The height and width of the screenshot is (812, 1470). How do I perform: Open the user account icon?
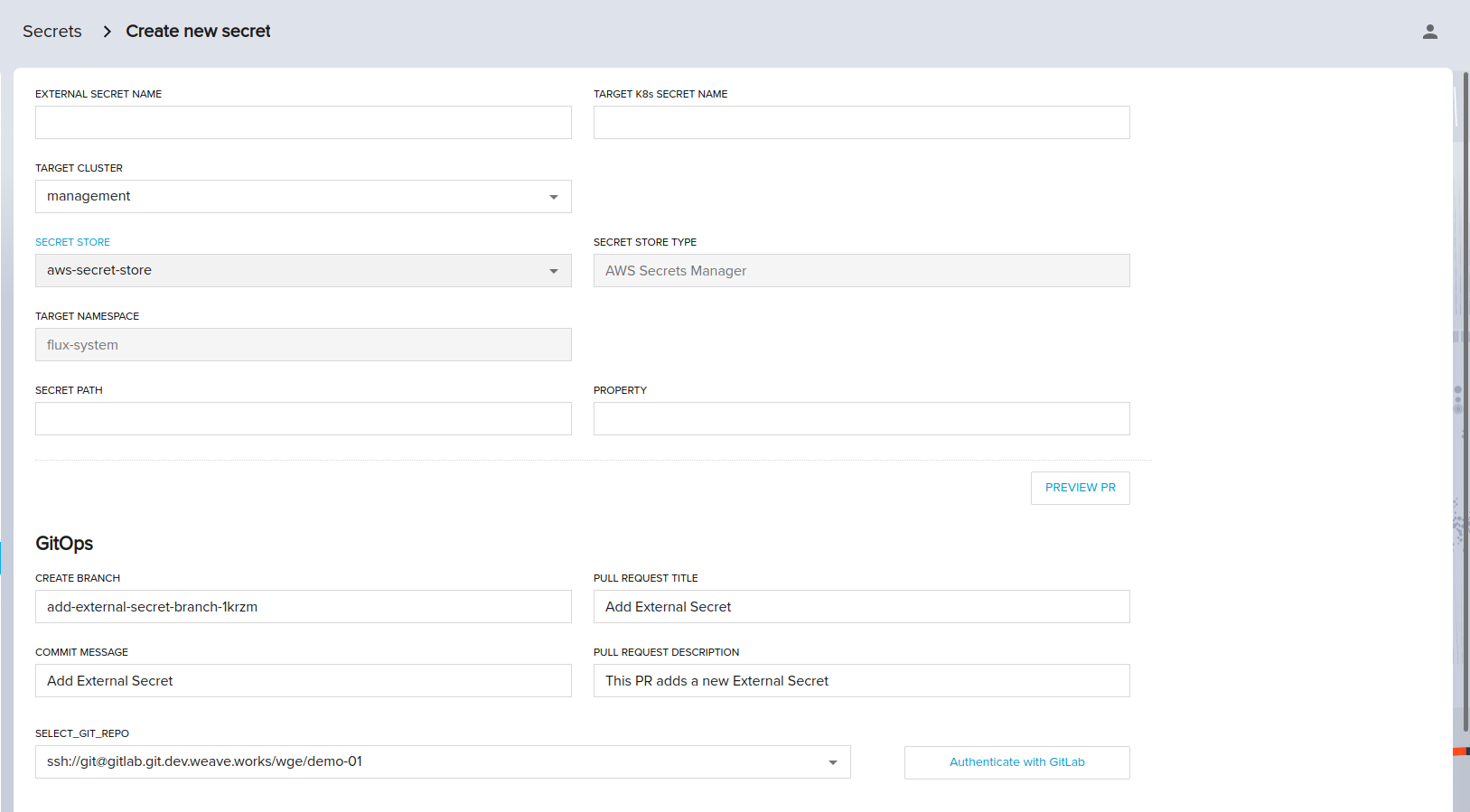pos(1429,32)
